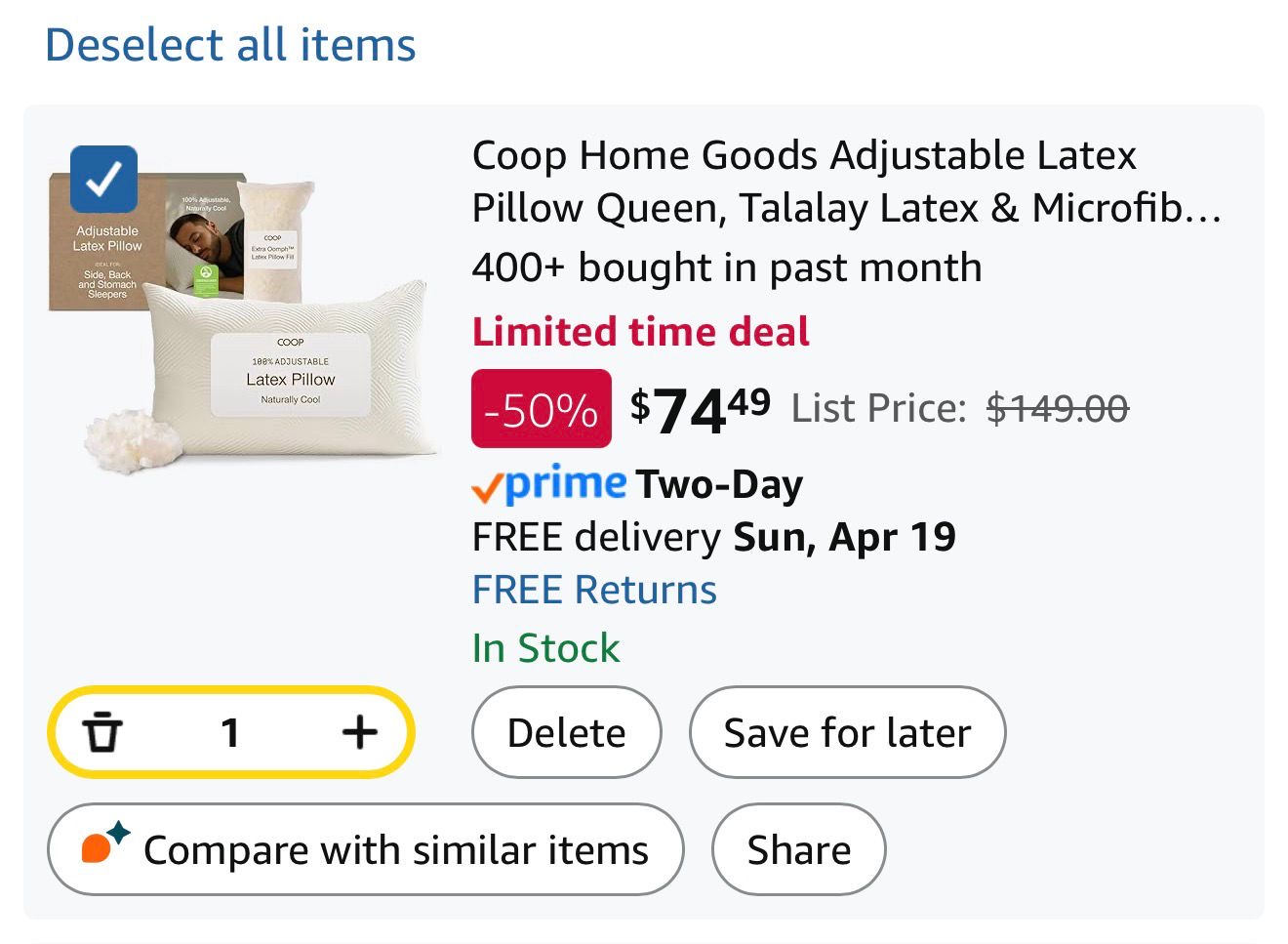Viewport: 1288px width, 944px height.
Task: Click the FREE delivery Sun, Apr 19 text
Action: (713, 537)
